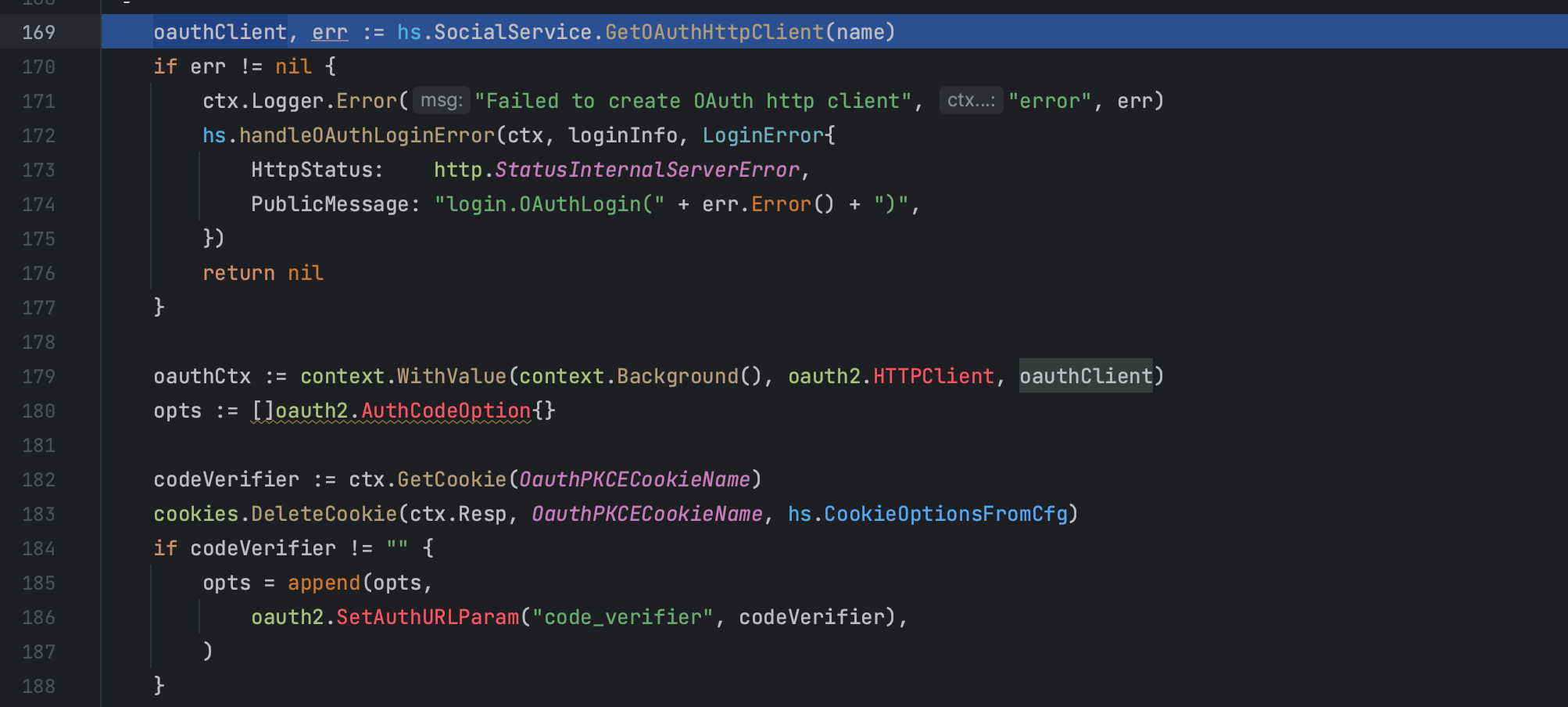This screenshot has height=707, width=1568.
Task: Click the underlined 'err' variable on line 169
Action: (329, 32)
